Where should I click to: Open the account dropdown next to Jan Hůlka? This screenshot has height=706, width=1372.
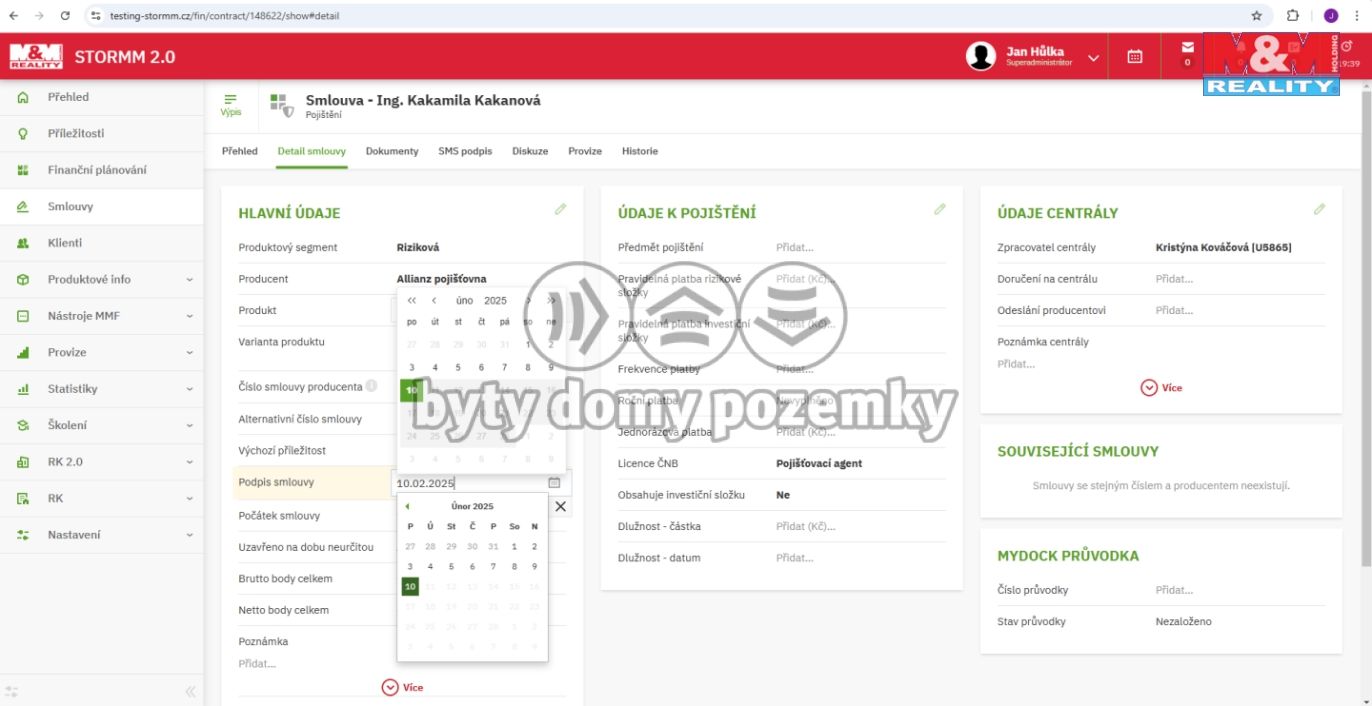click(1093, 57)
